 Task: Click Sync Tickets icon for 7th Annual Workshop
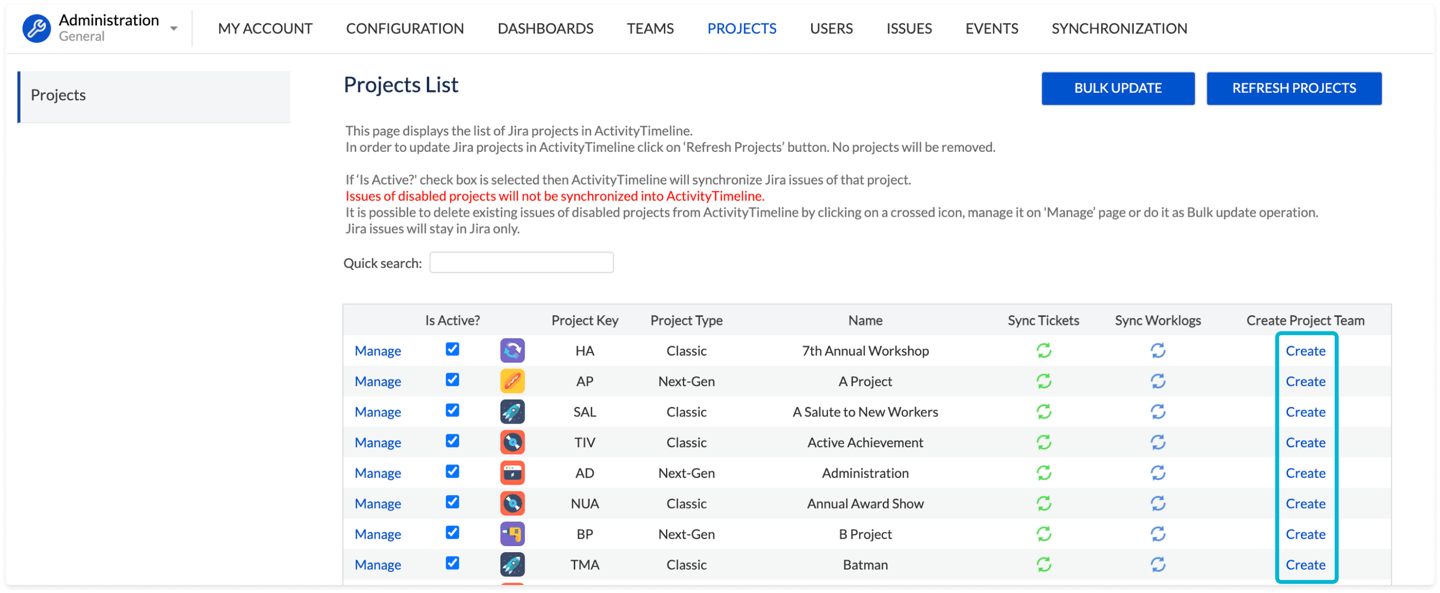pyautogui.click(x=1043, y=351)
